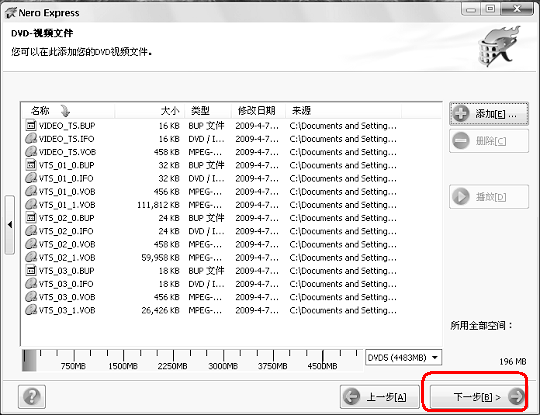Click the disc icon of VTS_03_0.VOB
540x415 pixels.
coord(31,297)
